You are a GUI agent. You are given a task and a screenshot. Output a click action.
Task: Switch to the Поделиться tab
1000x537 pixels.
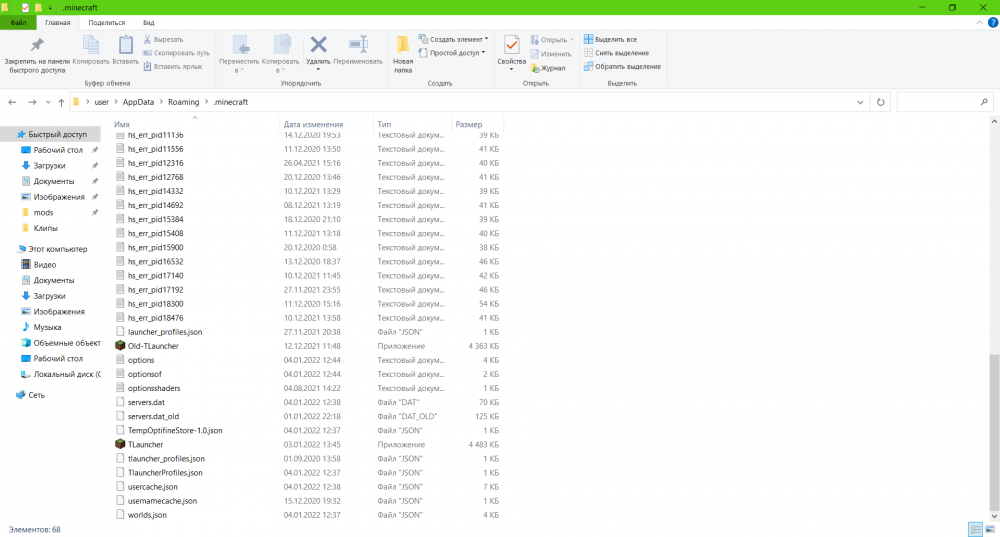tap(107, 22)
